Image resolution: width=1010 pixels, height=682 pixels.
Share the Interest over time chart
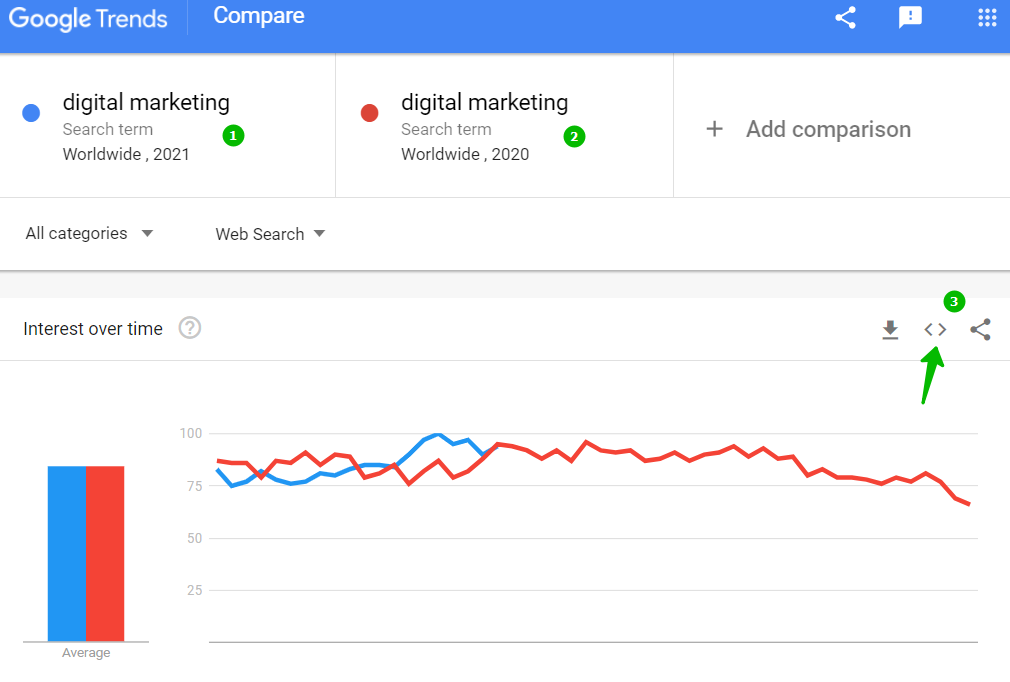(981, 330)
